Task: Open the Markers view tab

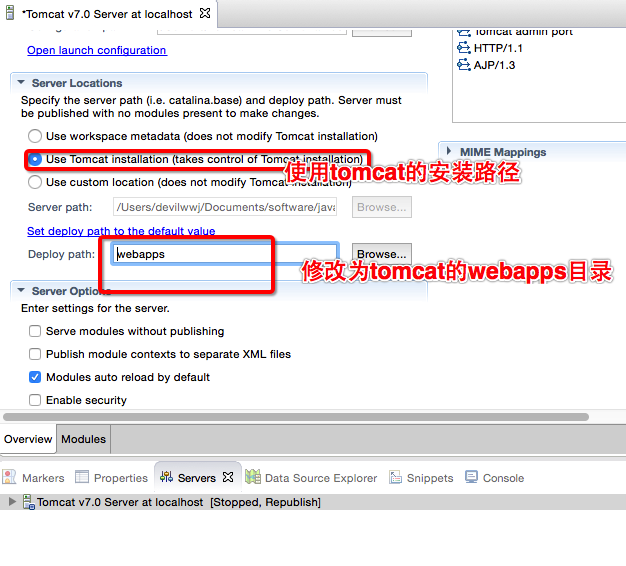Action: click(33, 478)
